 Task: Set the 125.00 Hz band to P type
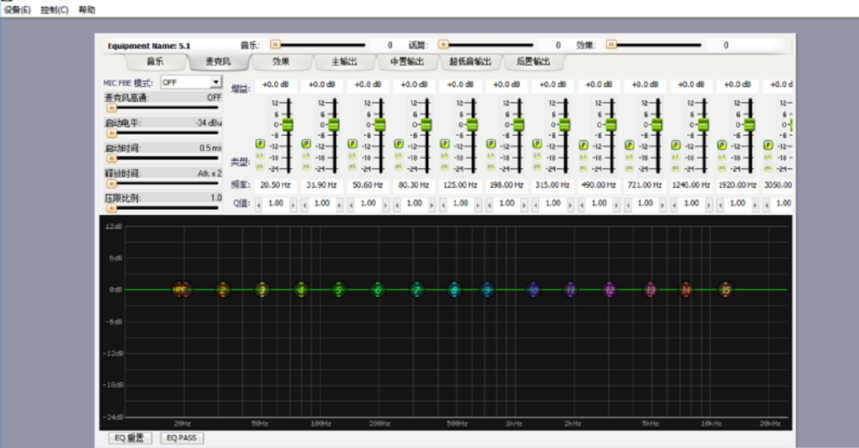(445, 144)
